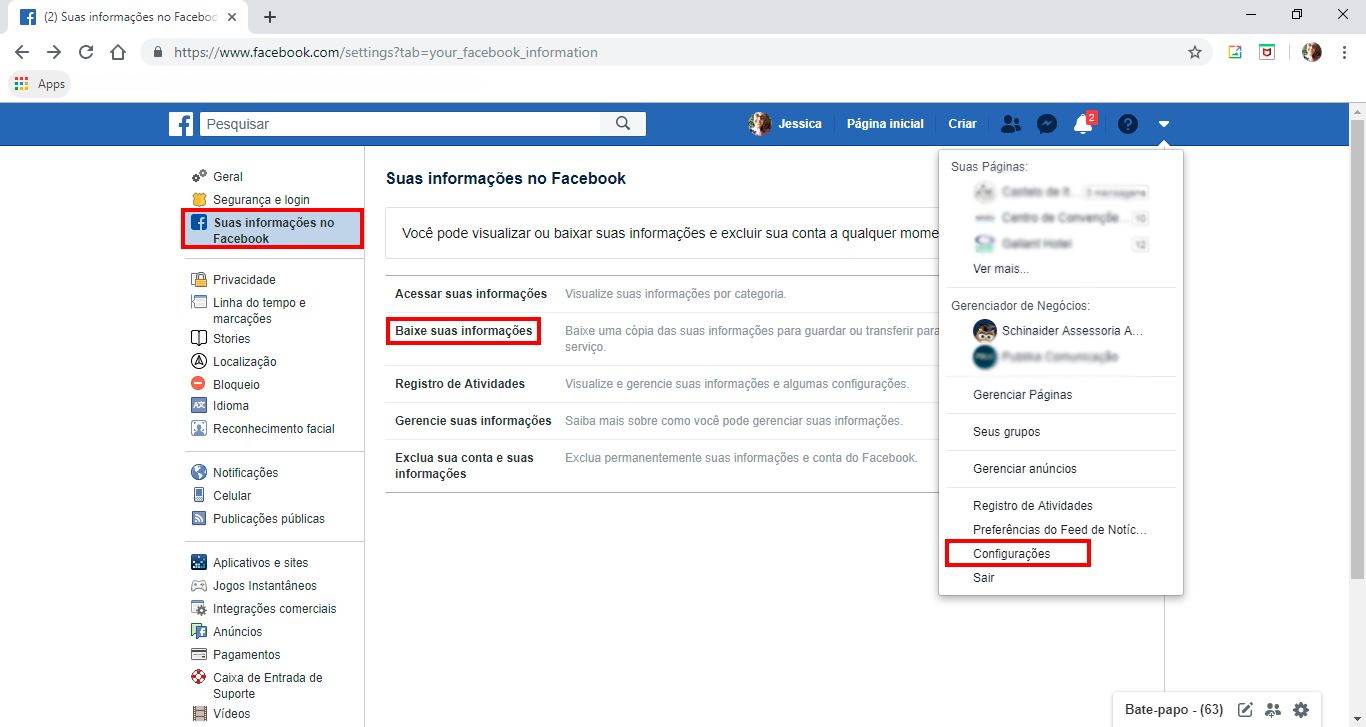Image resolution: width=1366 pixels, height=727 pixels.
Task: Open Preferências do Feed de Notícias
Action: pyautogui.click(x=1060, y=530)
